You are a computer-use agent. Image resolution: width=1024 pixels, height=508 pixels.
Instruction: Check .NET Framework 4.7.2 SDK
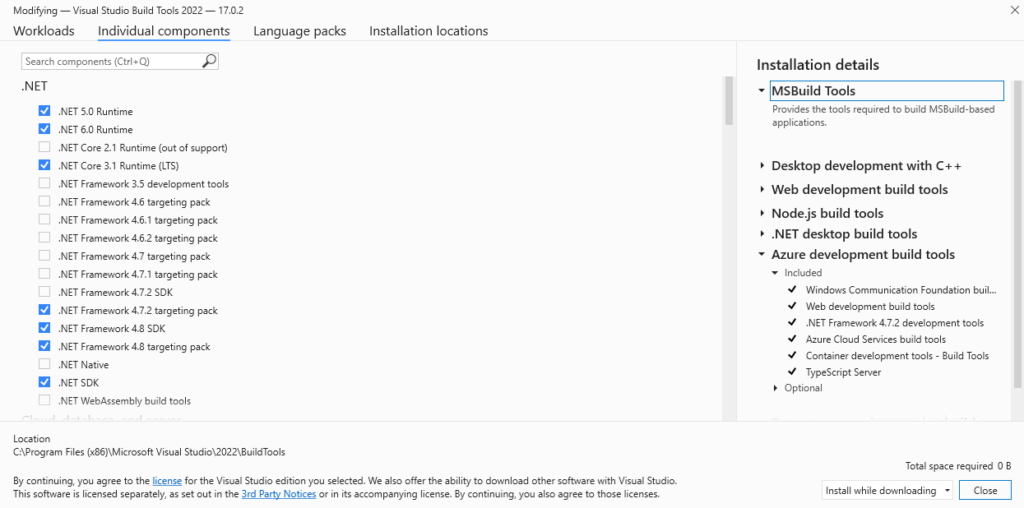click(44, 292)
